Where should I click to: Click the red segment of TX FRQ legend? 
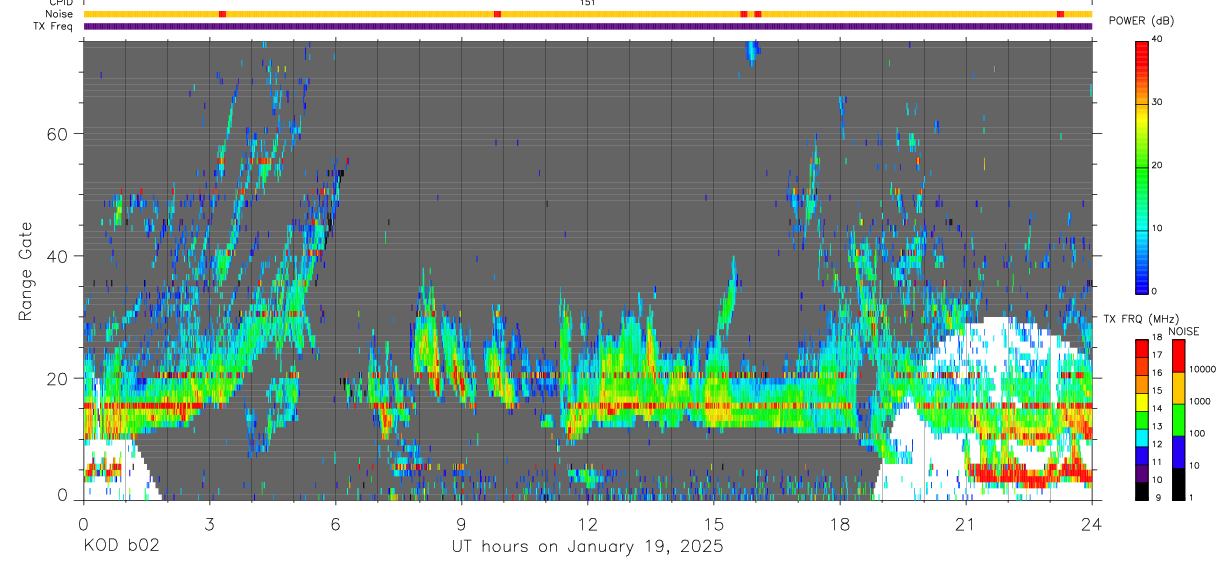click(x=1142, y=344)
